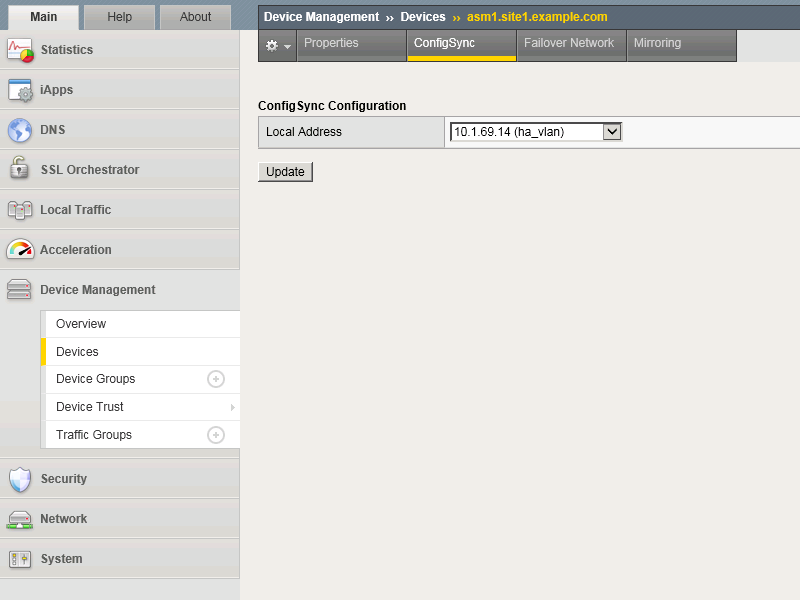Open the SSL Orchestrator padlock icon
Screen dimensions: 800x600
[x=19, y=168]
